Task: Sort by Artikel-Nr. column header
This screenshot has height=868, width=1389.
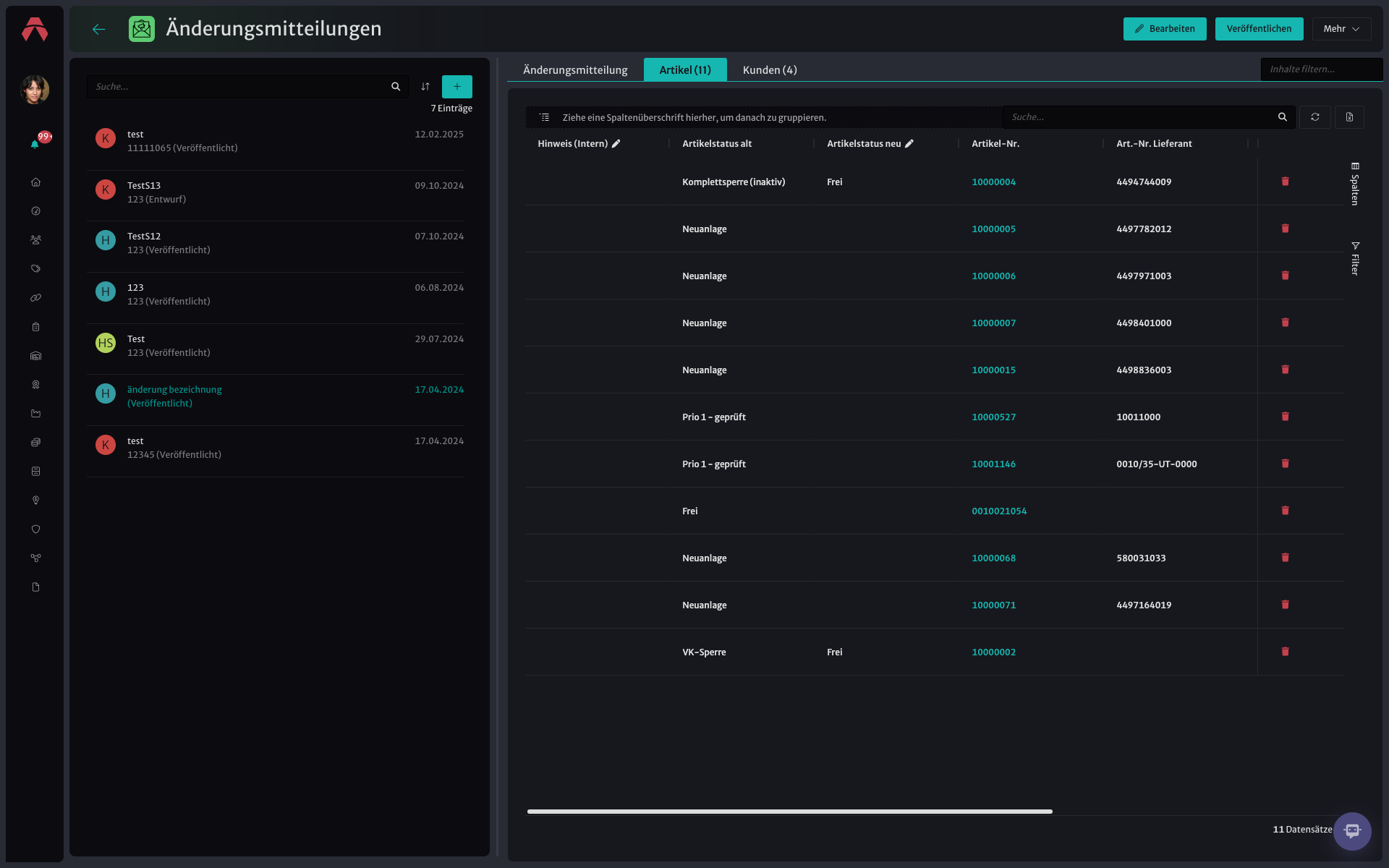Action: point(995,144)
